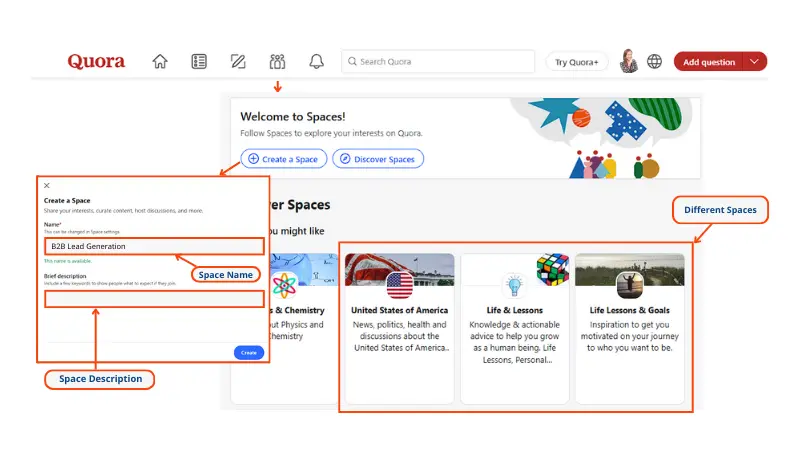Click the lightbulb Life & Lessons icon
The width and height of the screenshot is (800, 450).
tap(514, 285)
